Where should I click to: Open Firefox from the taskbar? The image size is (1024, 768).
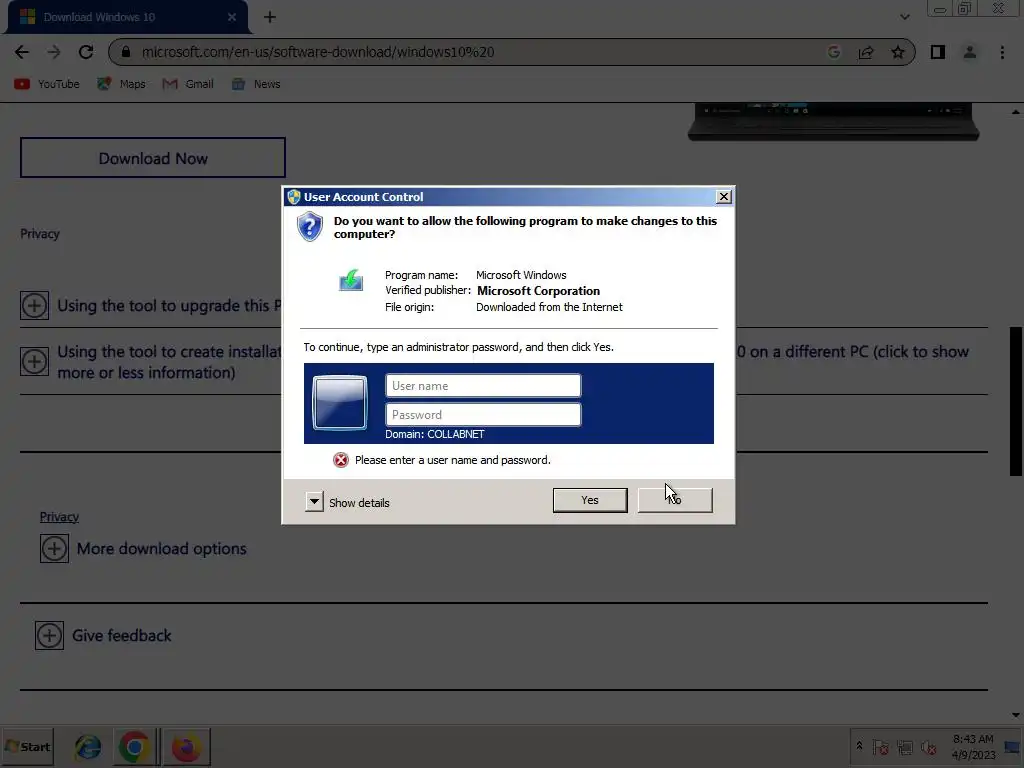pos(186,746)
